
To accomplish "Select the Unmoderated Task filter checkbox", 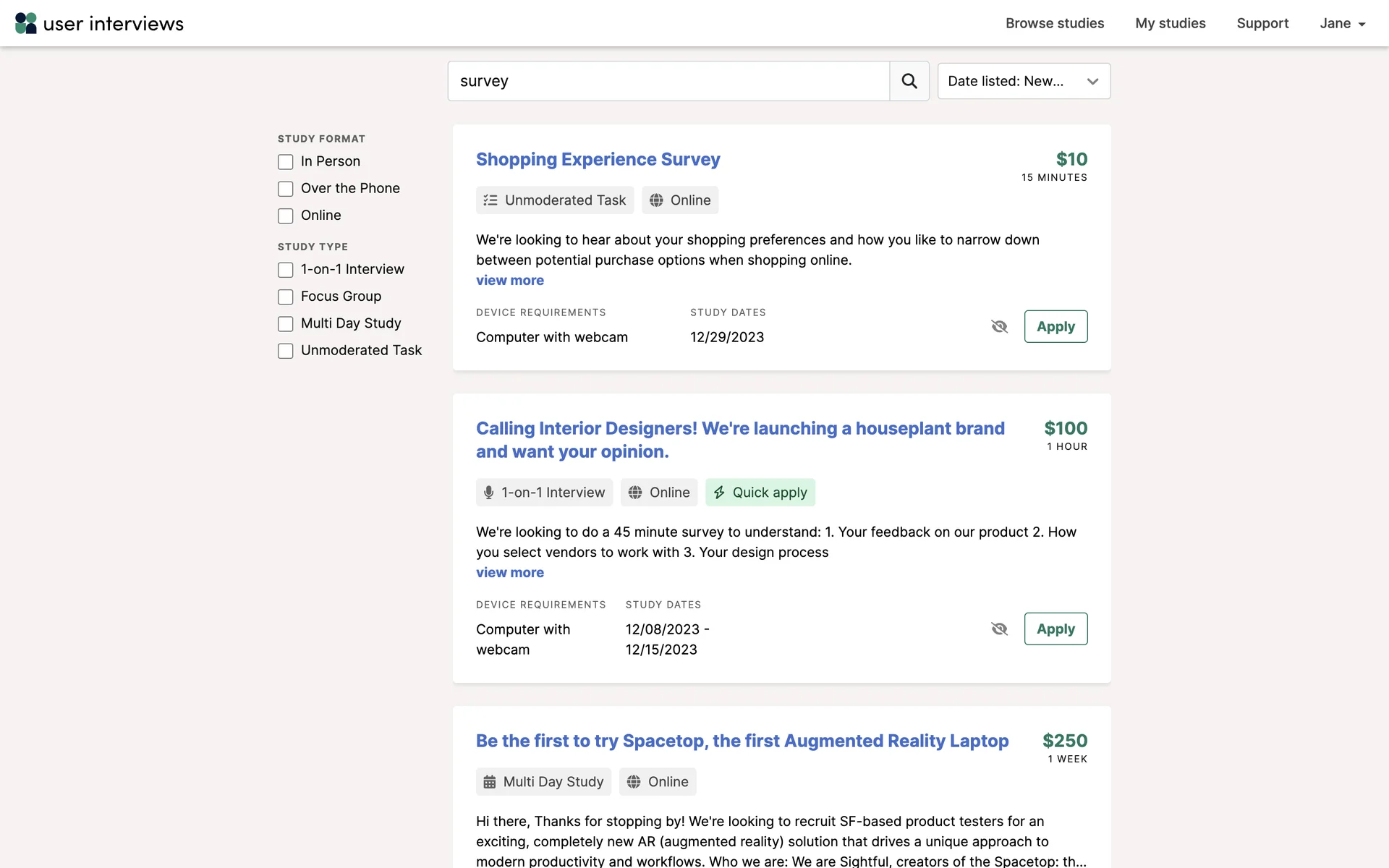I will (x=286, y=351).
